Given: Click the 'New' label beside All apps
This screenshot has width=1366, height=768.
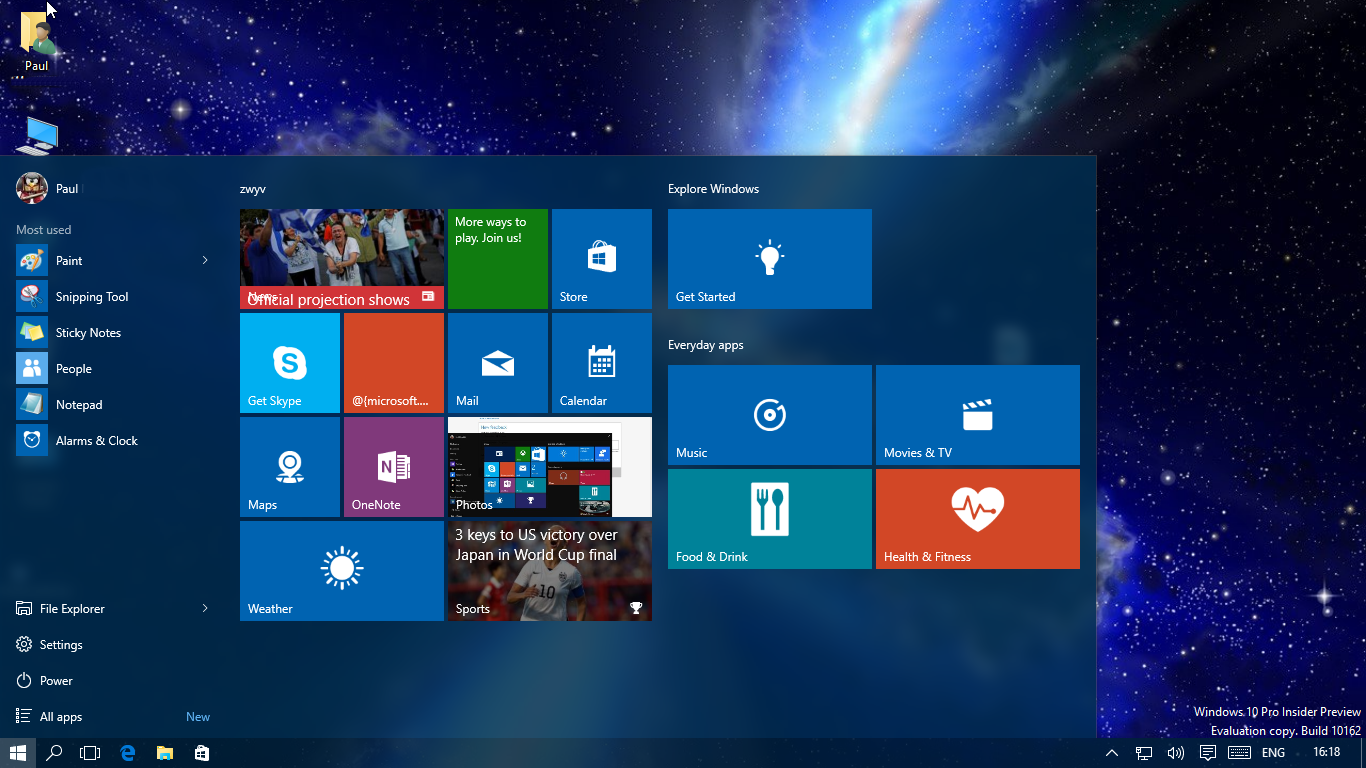Looking at the screenshot, I should 198,717.
